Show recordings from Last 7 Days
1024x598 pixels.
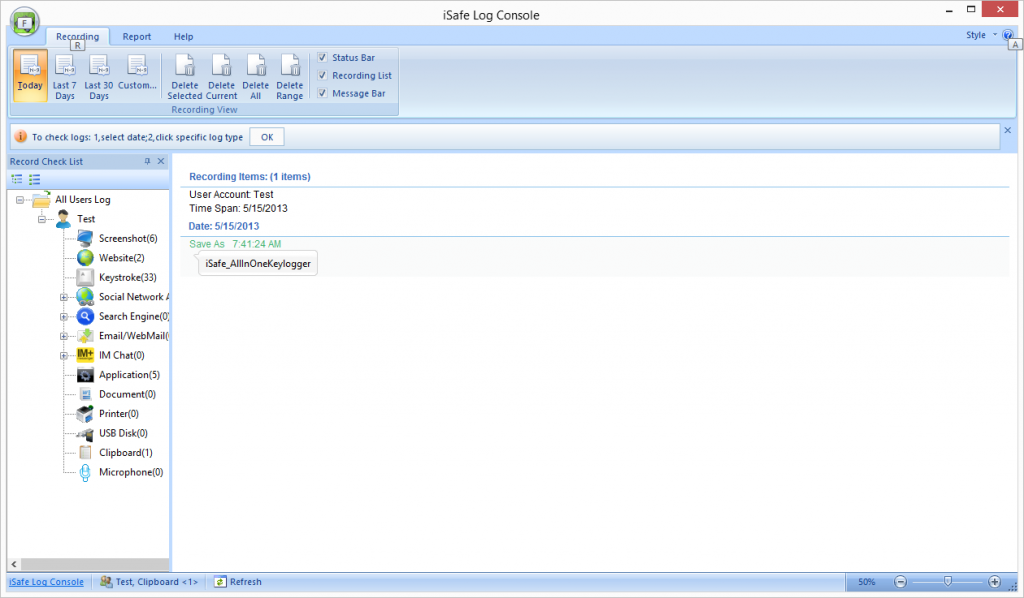64,76
